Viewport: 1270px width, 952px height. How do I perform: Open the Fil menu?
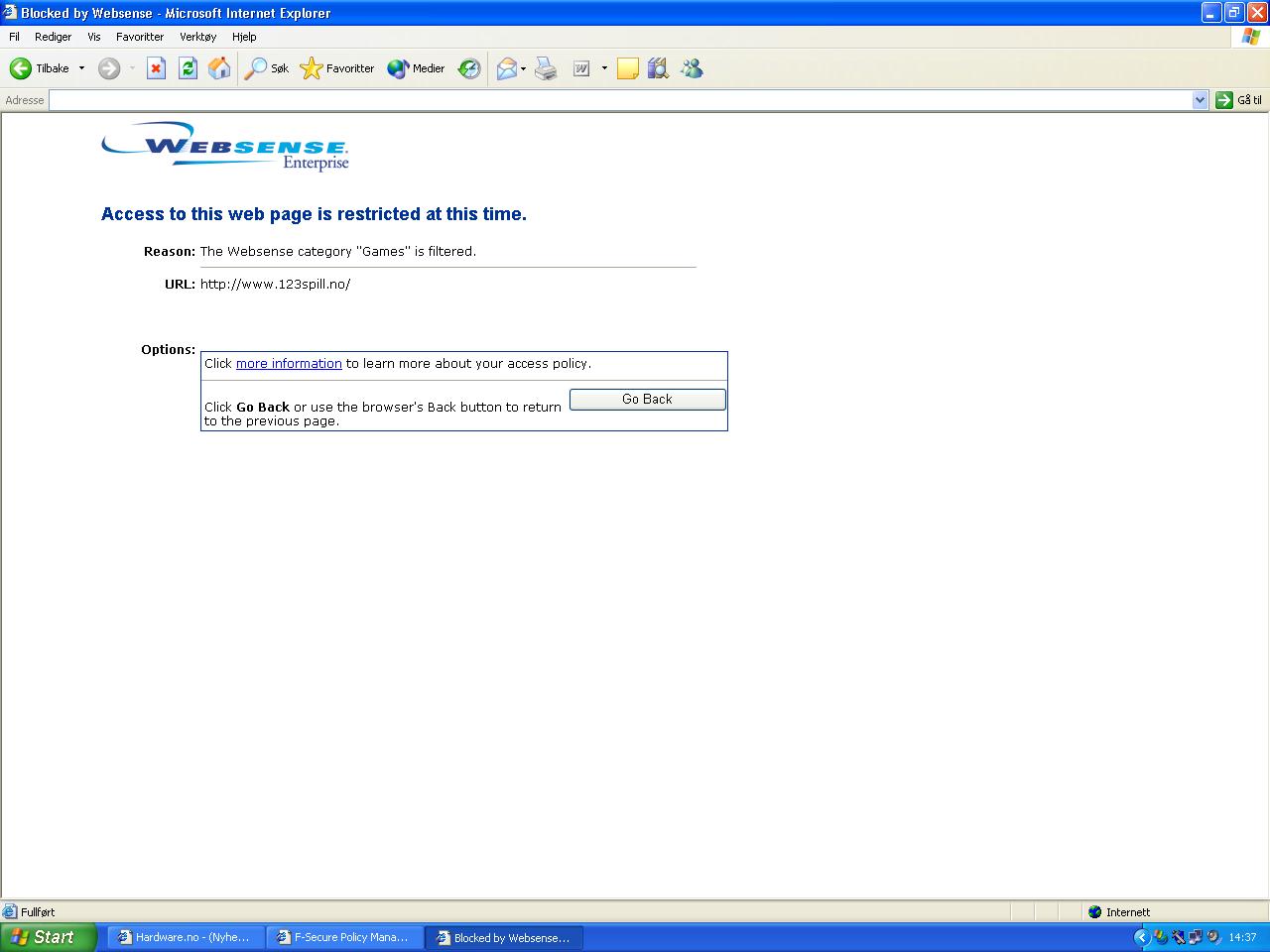pos(14,37)
